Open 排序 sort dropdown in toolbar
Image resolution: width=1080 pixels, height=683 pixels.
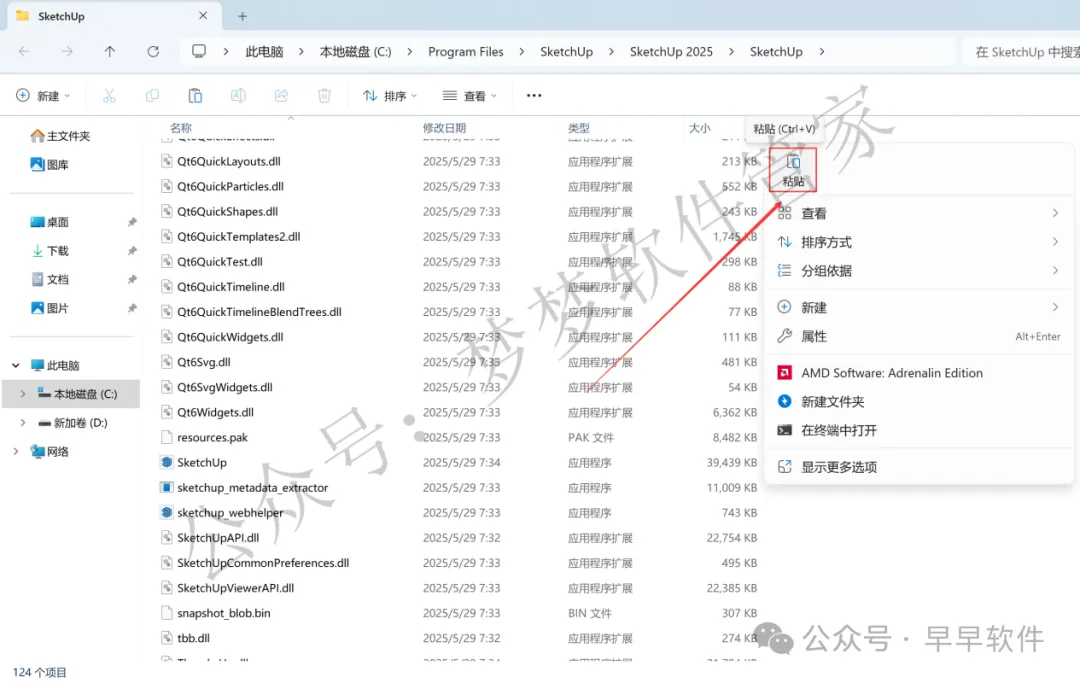coord(390,96)
